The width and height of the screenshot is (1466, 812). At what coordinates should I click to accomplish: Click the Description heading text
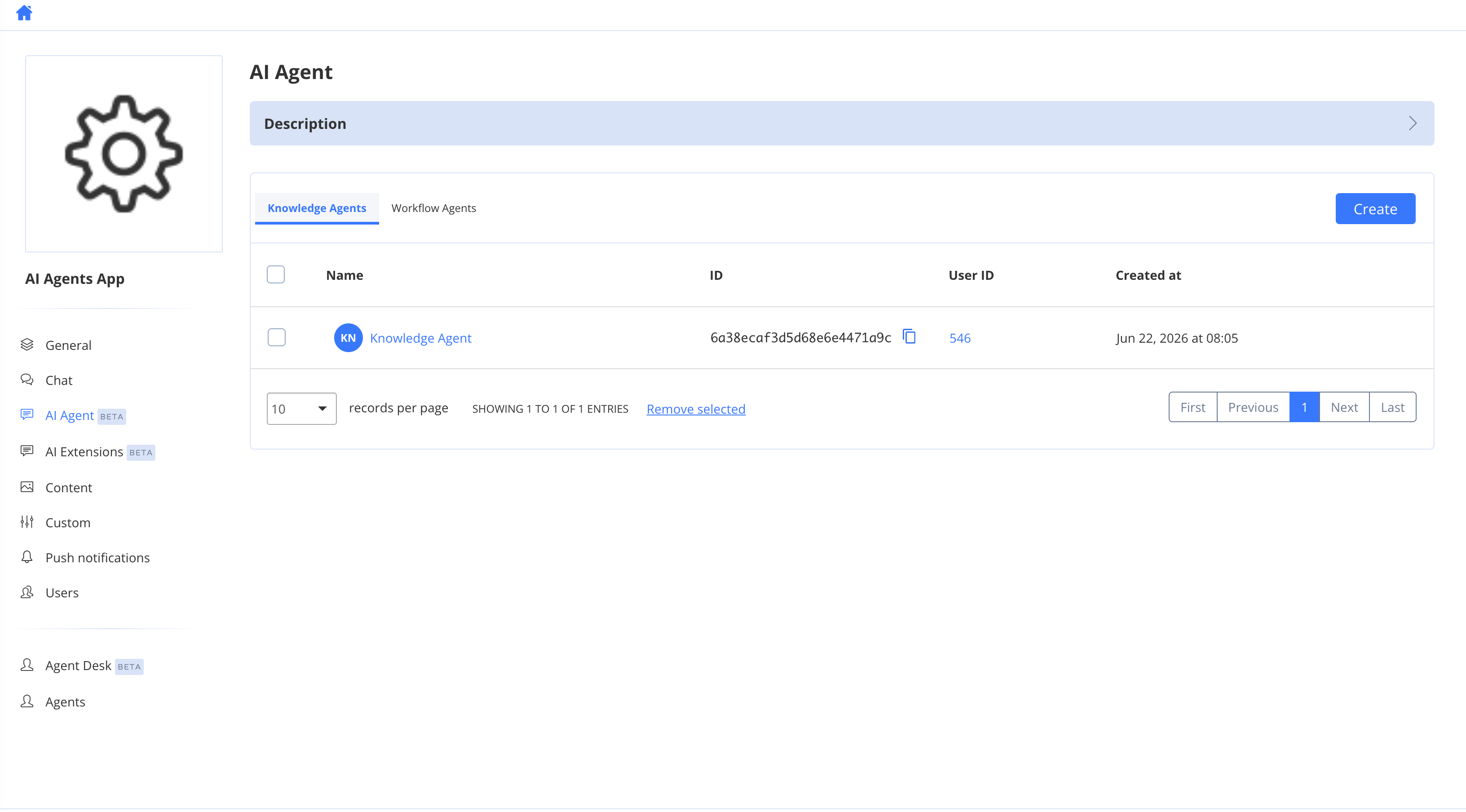click(305, 124)
